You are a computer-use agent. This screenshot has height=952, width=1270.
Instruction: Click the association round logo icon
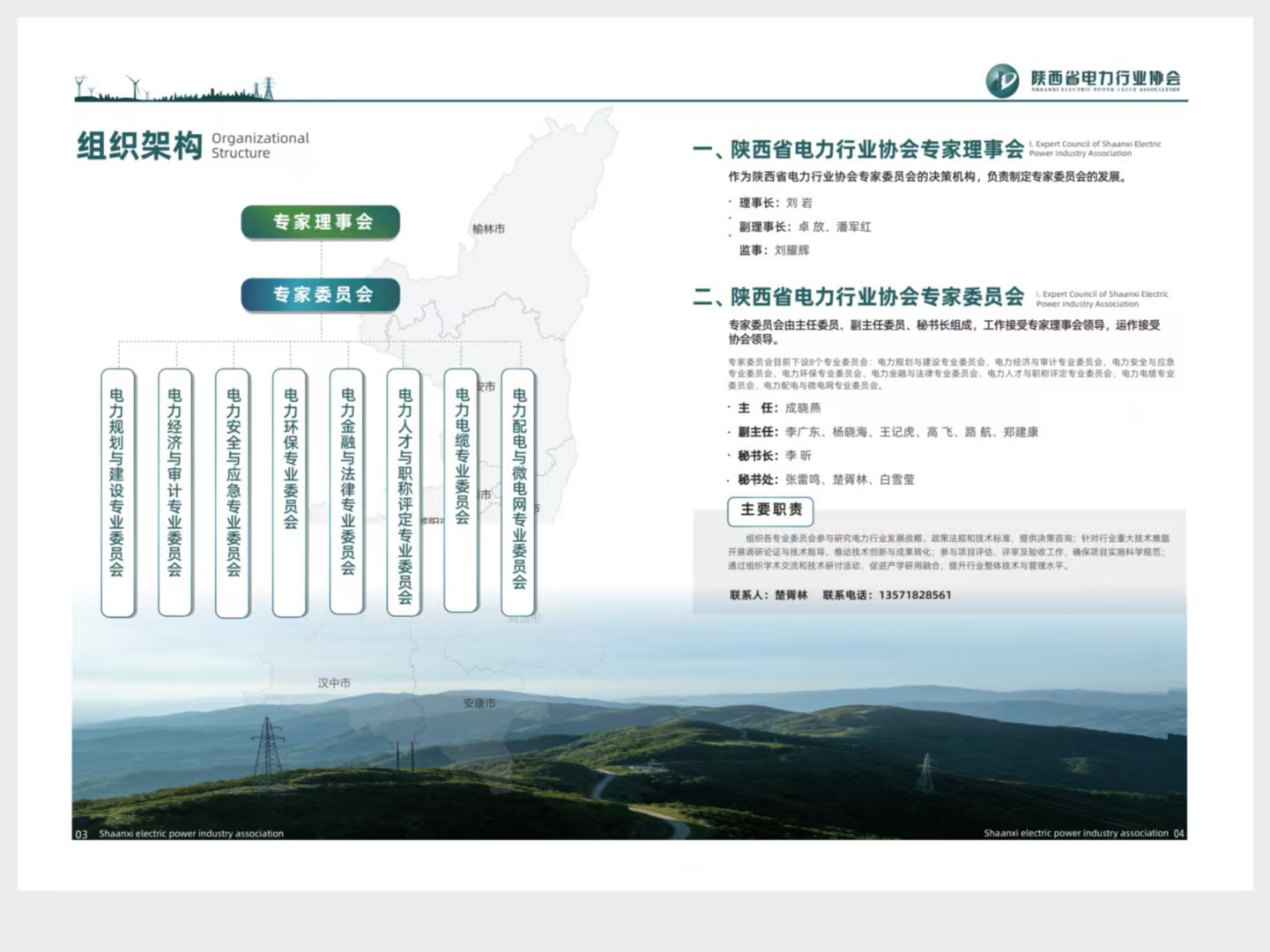[1002, 80]
